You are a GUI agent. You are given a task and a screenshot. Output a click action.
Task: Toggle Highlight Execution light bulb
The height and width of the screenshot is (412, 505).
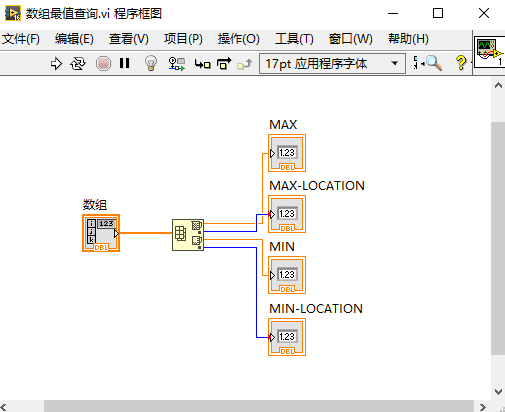click(151, 63)
